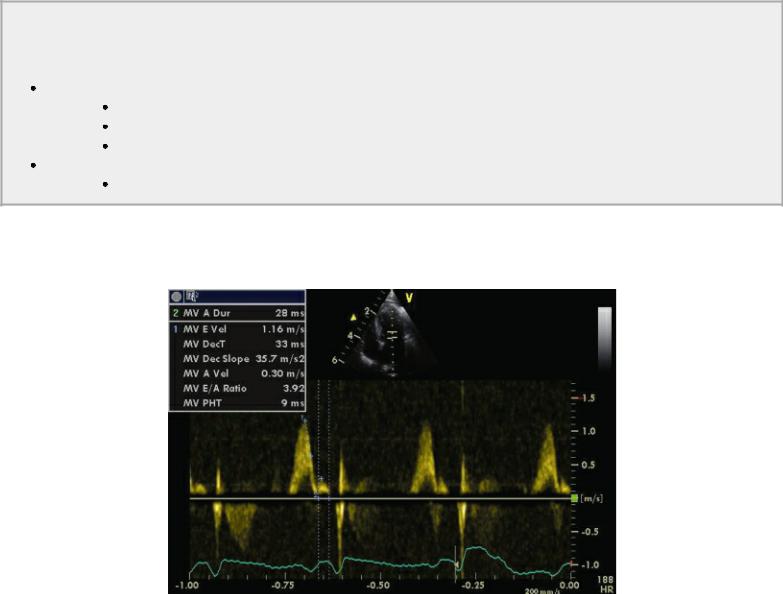Select the MV PHT 9 ms row

coord(238,403)
